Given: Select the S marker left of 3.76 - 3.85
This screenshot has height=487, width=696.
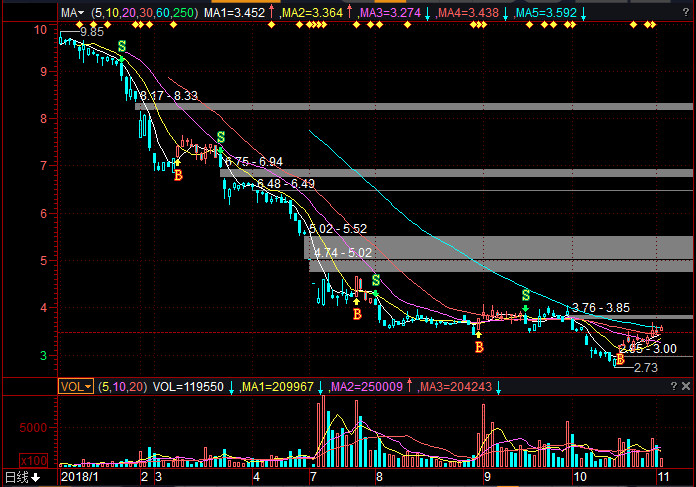Looking at the screenshot, I should [x=525, y=295].
